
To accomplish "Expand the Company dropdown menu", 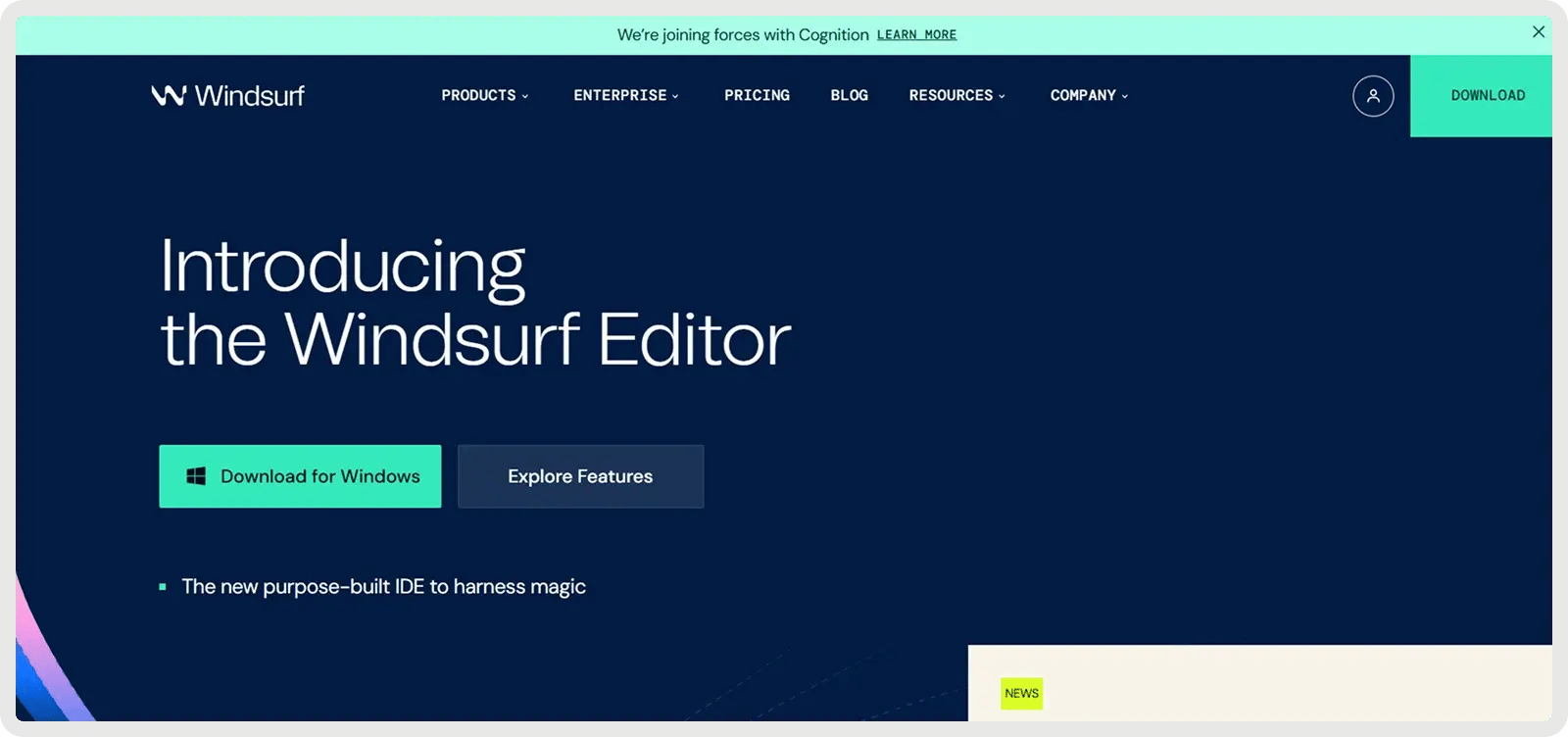I will click(1090, 95).
